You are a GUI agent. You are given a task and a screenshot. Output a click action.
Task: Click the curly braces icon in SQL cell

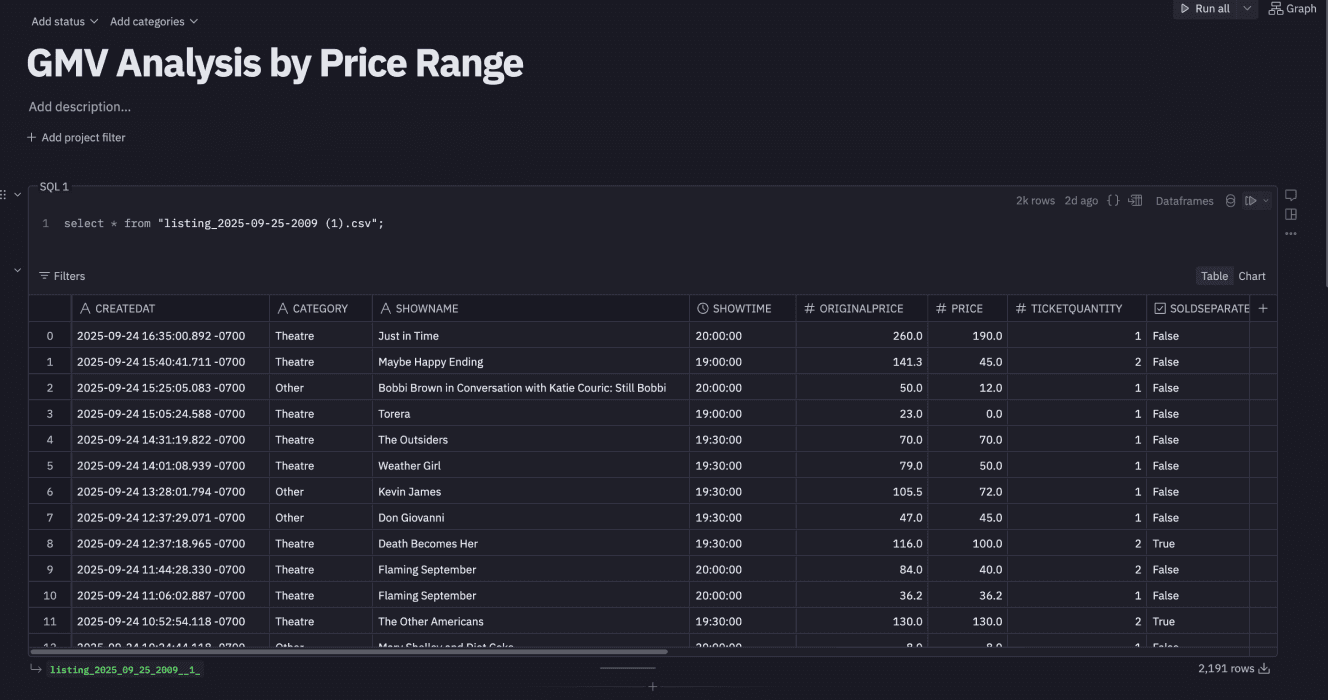point(1113,201)
